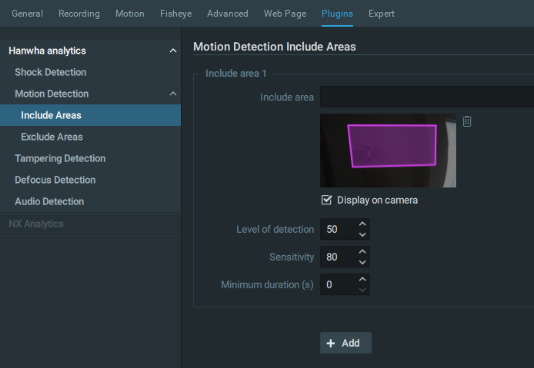Decrease Sensitivity value with down arrow

(x=362, y=262)
